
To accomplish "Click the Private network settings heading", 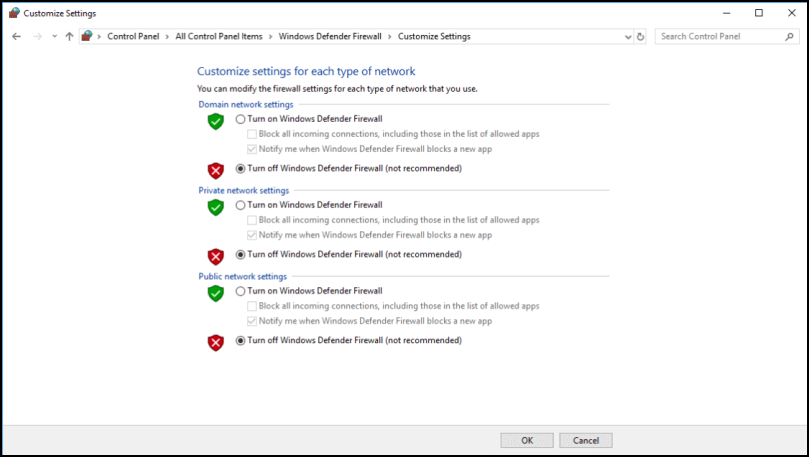I will 244,190.
